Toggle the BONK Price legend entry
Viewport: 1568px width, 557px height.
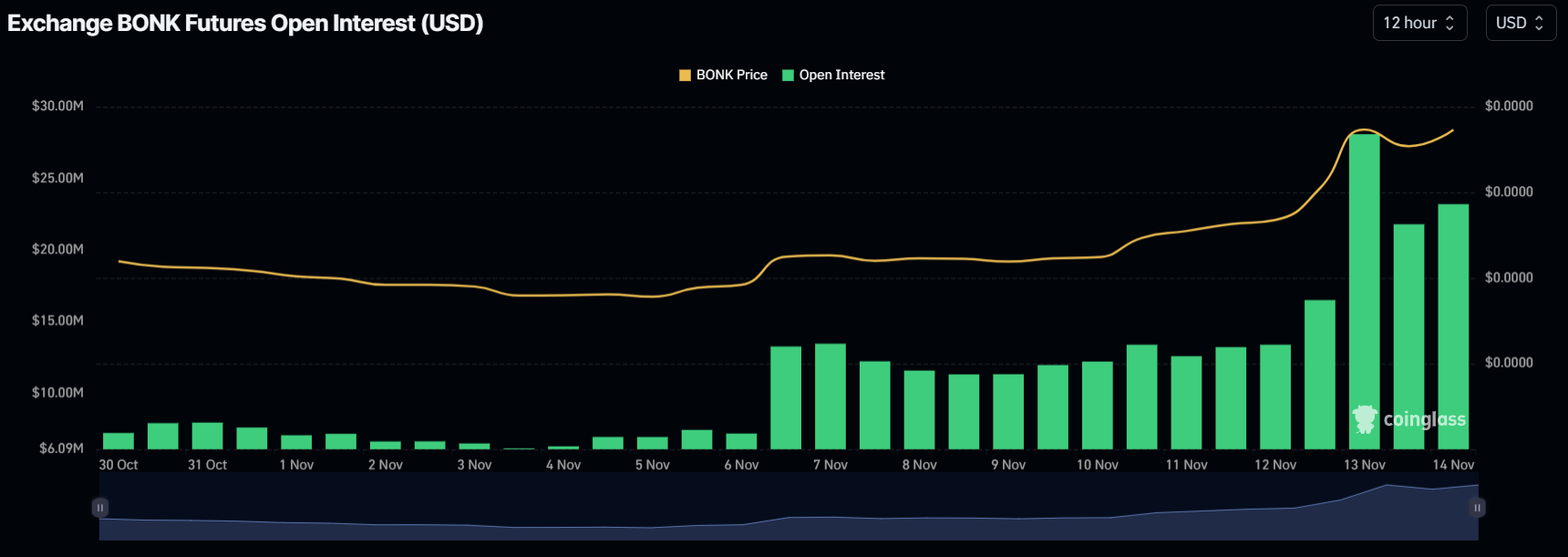point(723,75)
